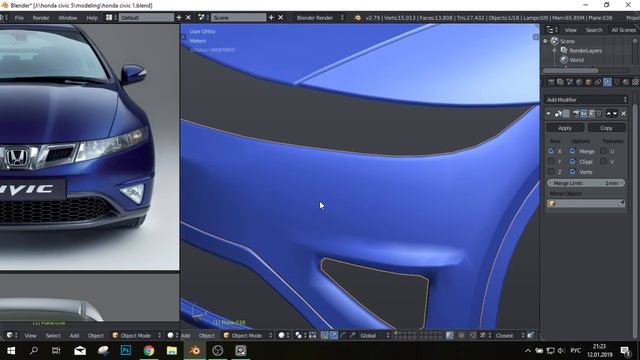Enable the Y axis checkbox
640x360 pixels.
click(x=551, y=161)
